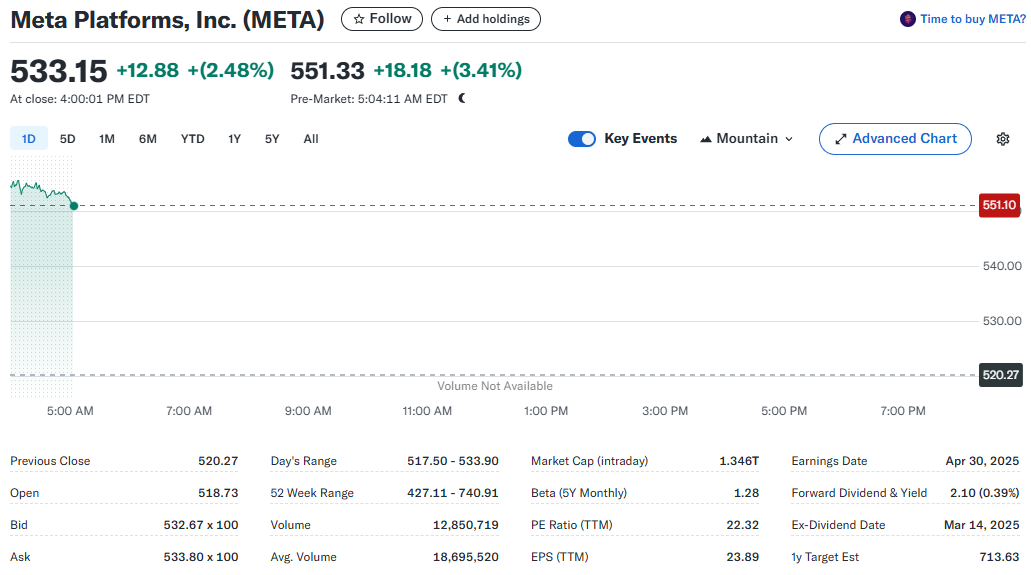Select the 1D range tab
The width and height of the screenshot is (1031, 575).
click(x=29, y=139)
